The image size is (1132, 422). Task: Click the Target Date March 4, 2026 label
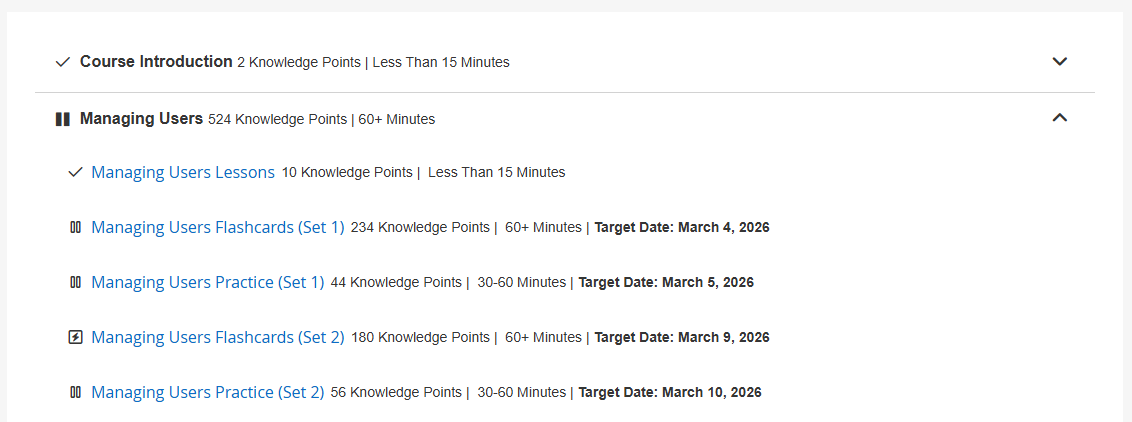point(682,227)
